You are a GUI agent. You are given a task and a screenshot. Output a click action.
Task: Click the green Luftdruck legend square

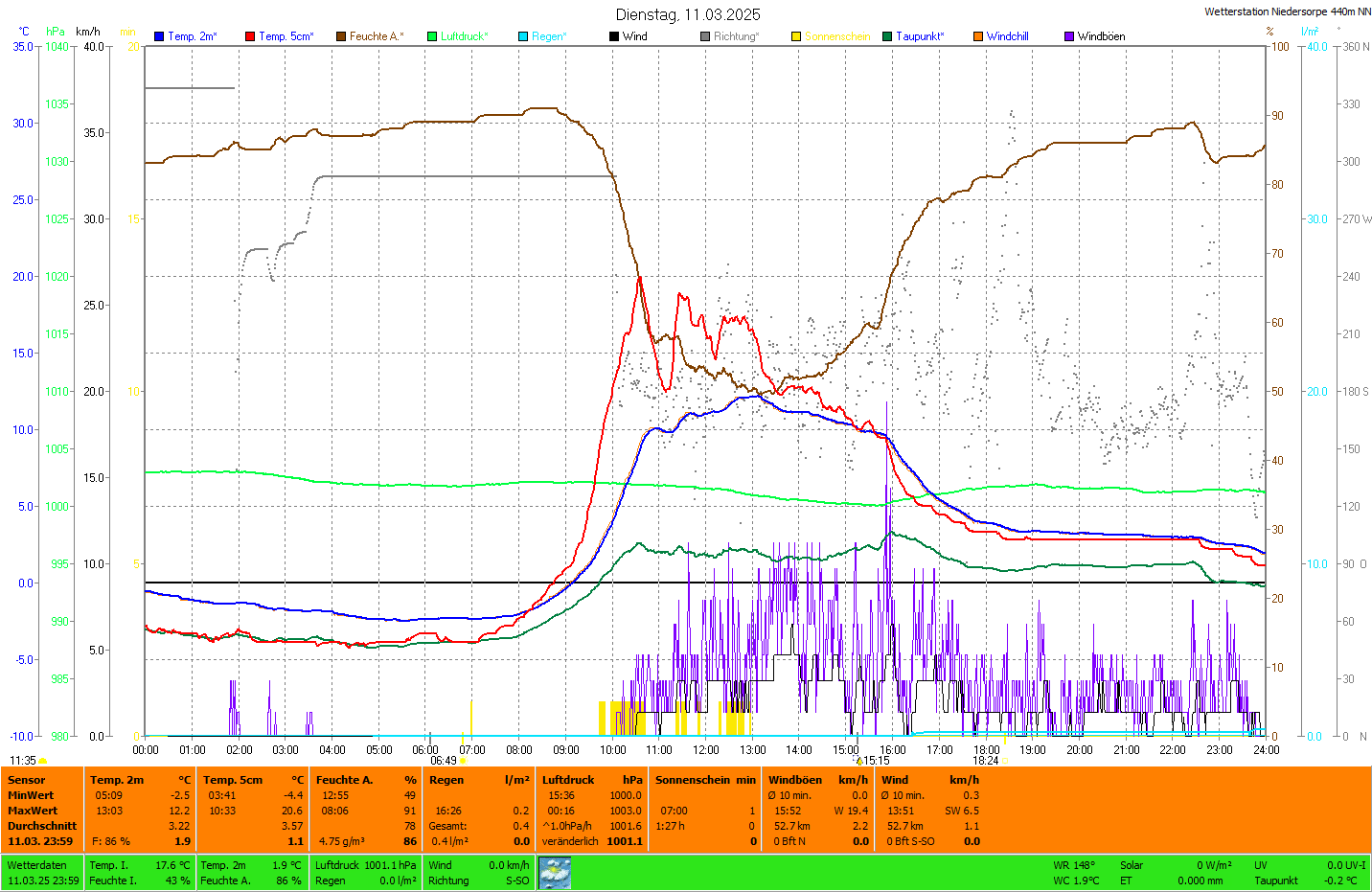tap(432, 36)
